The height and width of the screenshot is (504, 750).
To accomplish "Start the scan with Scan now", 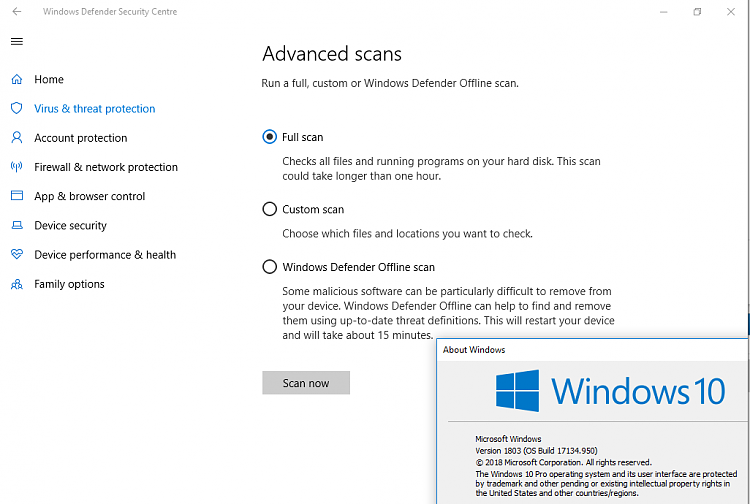I will coord(306,383).
